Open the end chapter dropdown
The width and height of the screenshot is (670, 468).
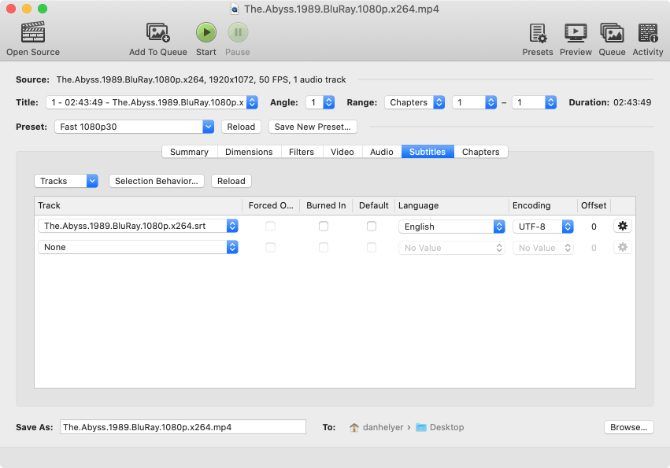534,103
